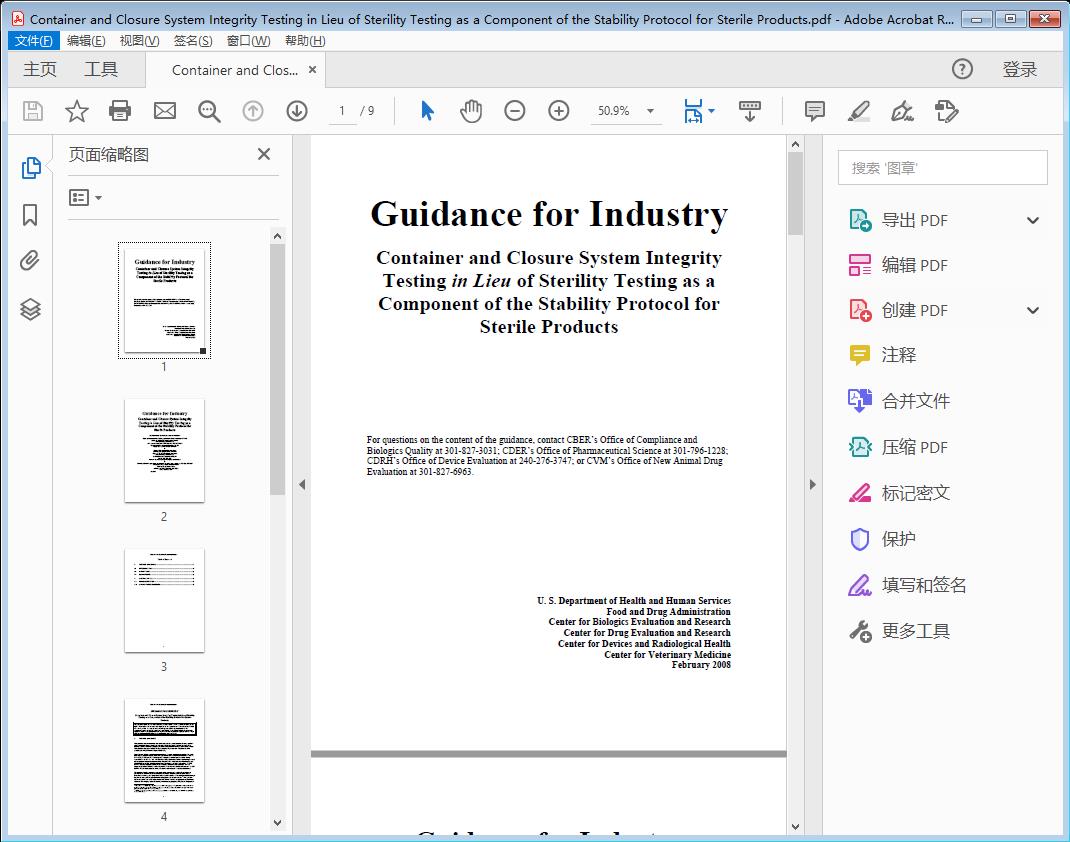The width and height of the screenshot is (1070, 842).
Task: Expand the fit page options arrow
Action: coord(712,111)
